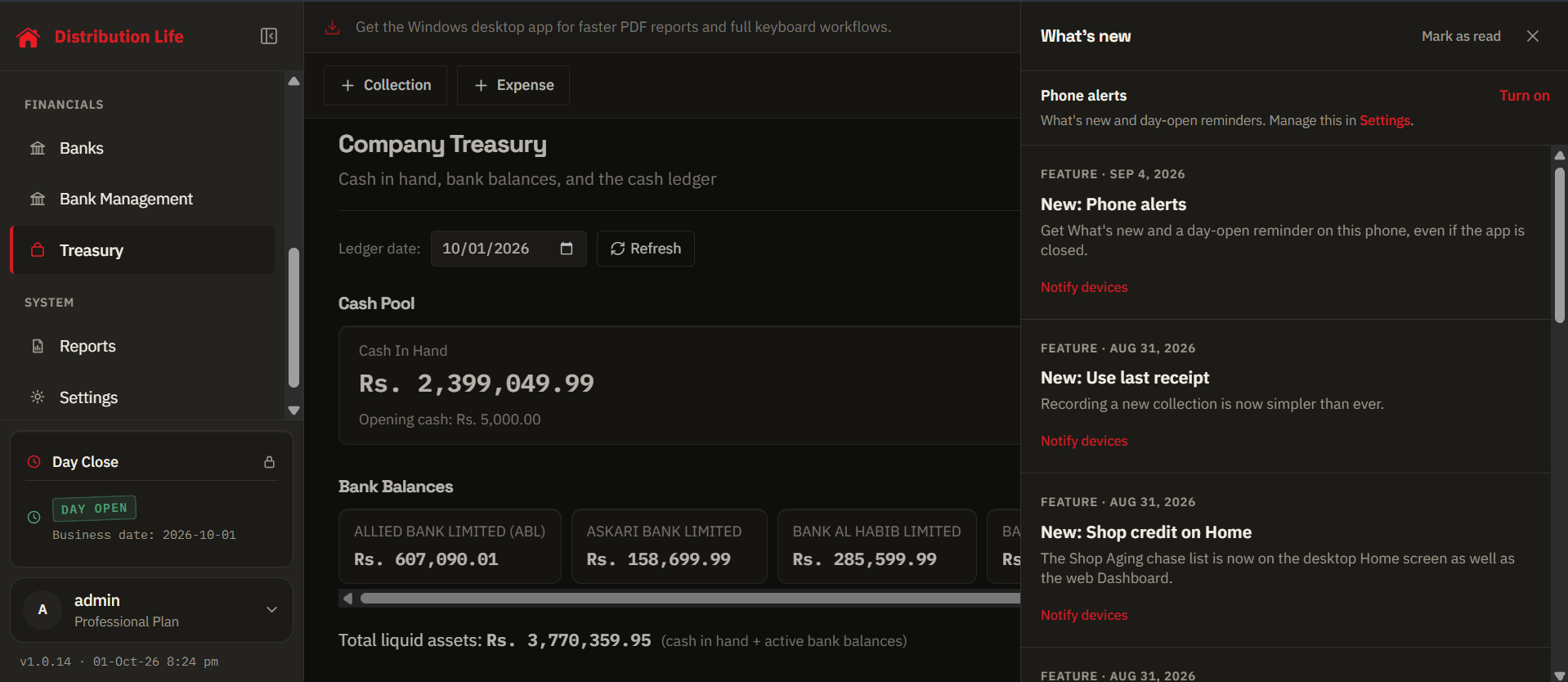Notify devices about Shop credit on Home
This screenshot has height=682, width=1568.
pyautogui.click(x=1084, y=615)
